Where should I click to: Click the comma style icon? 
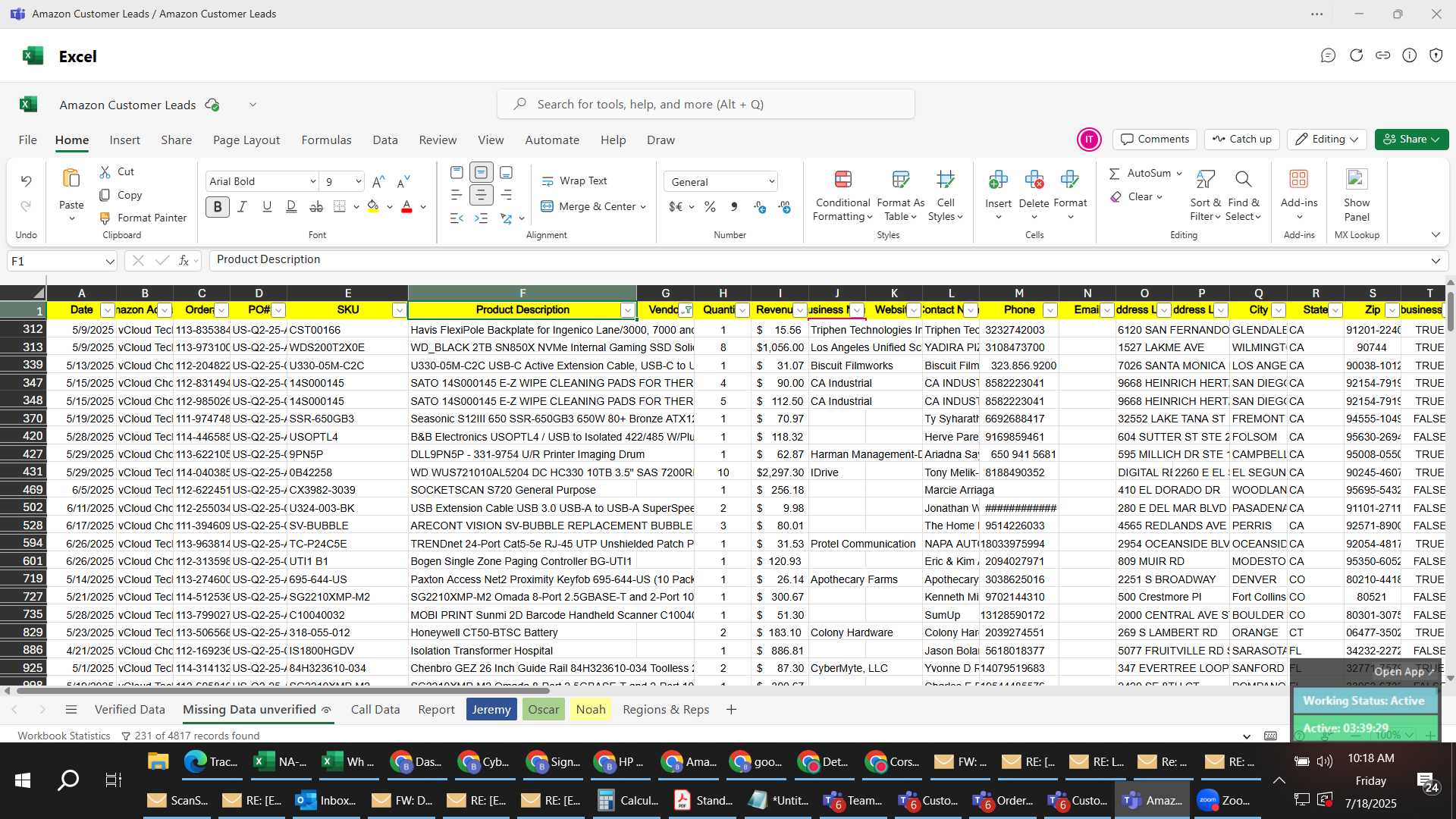[733, 207]
